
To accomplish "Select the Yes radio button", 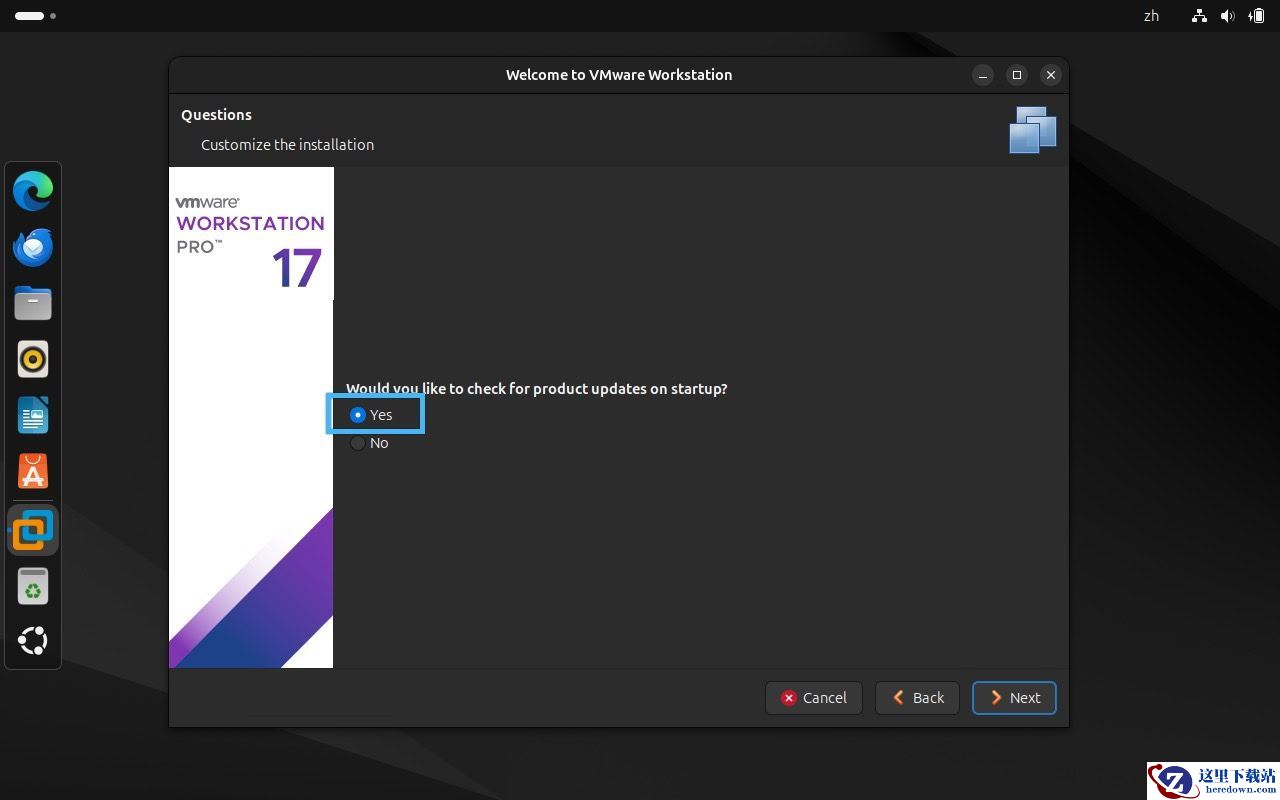I will [x=358, y=415].
